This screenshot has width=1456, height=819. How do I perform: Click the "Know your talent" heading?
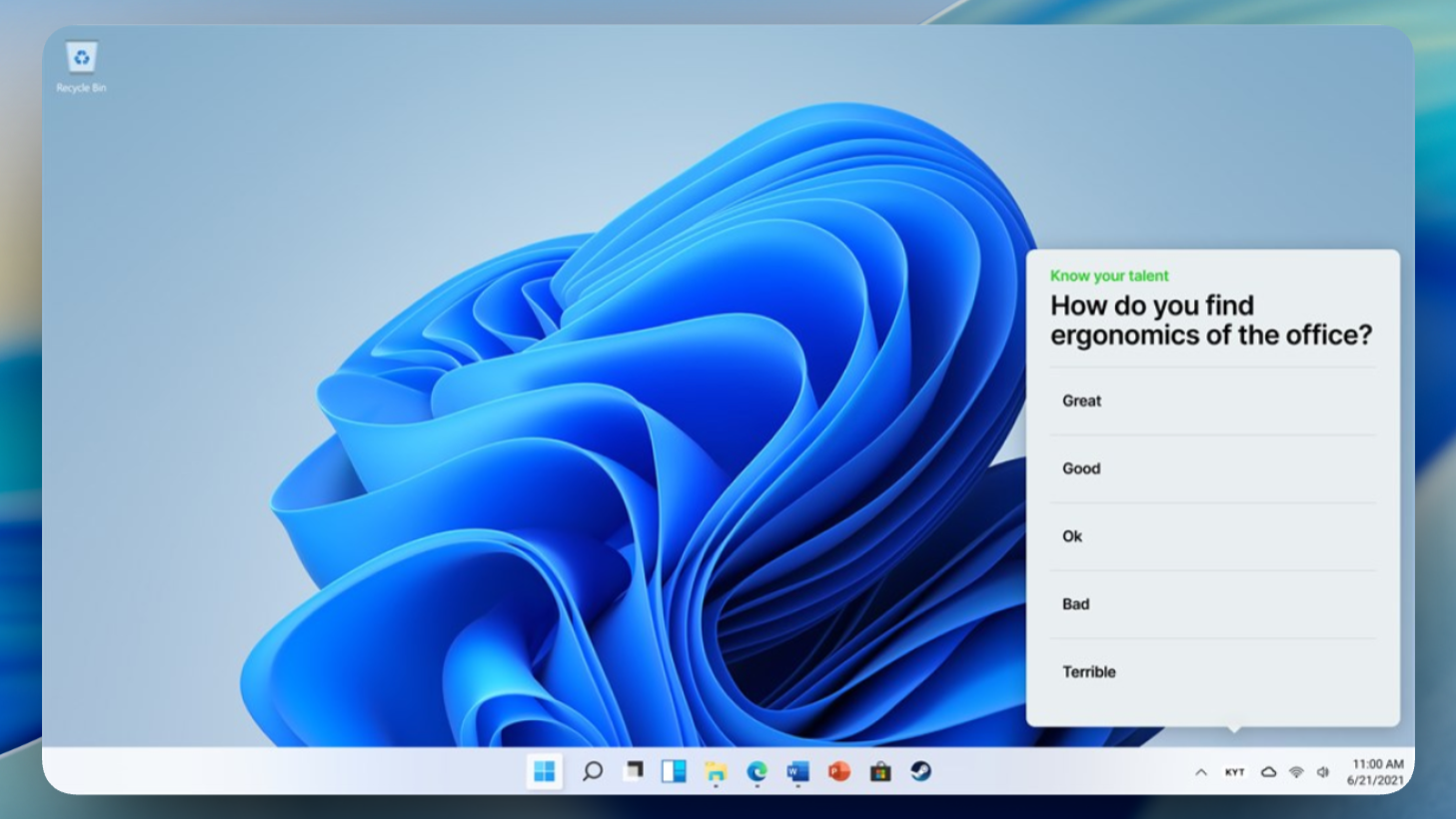1109,276
